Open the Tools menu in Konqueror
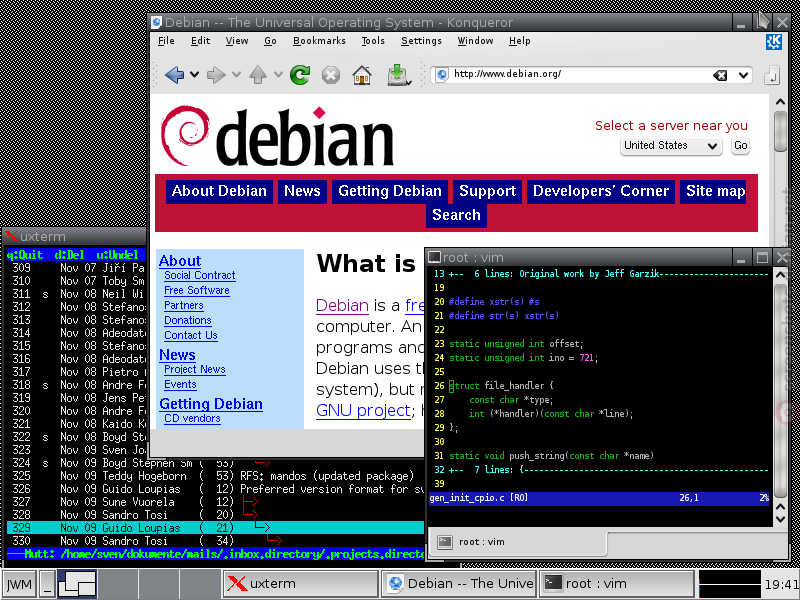 [373, 41]
